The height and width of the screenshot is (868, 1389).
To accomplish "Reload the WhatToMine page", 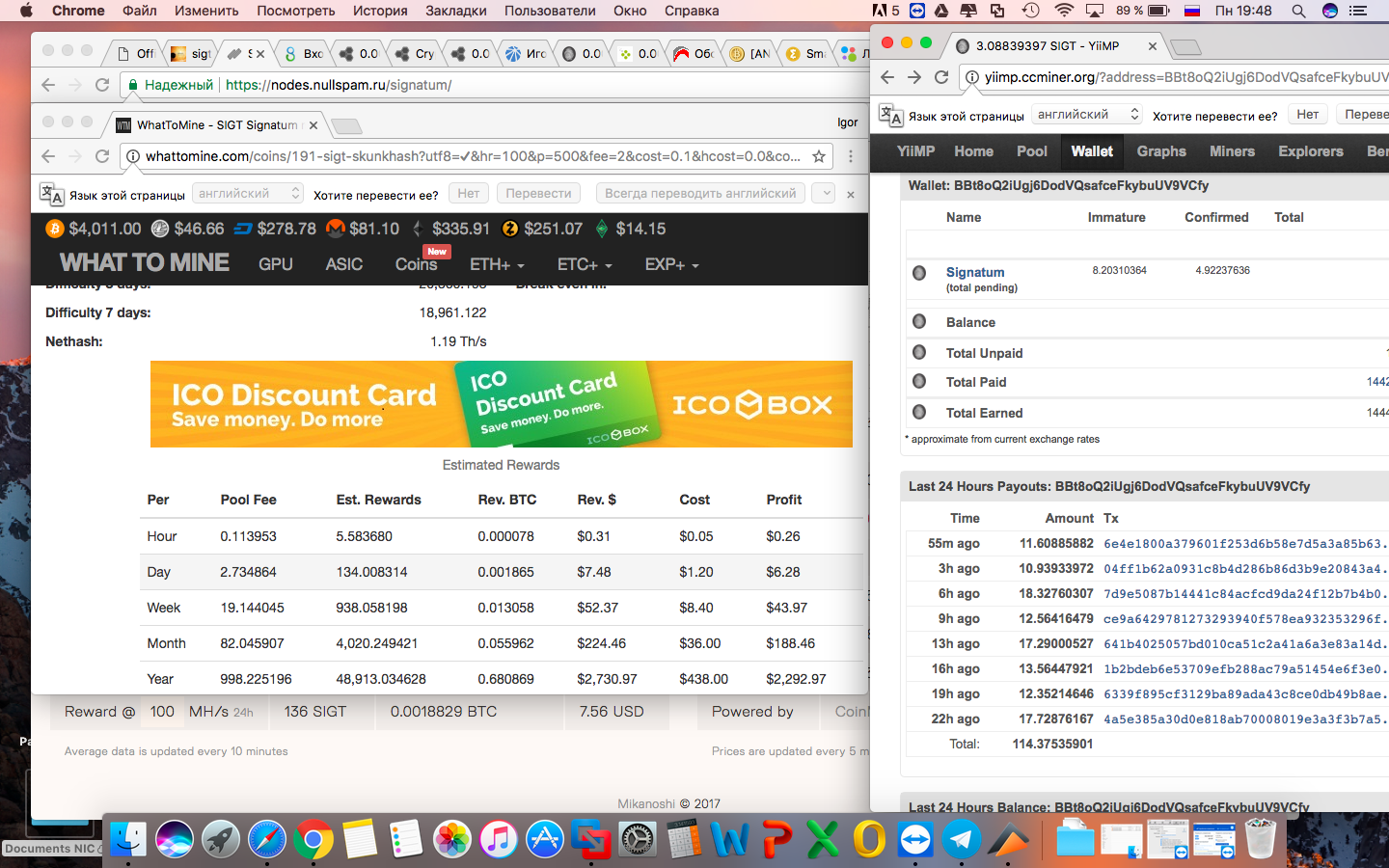I will (x=102, y=156).
